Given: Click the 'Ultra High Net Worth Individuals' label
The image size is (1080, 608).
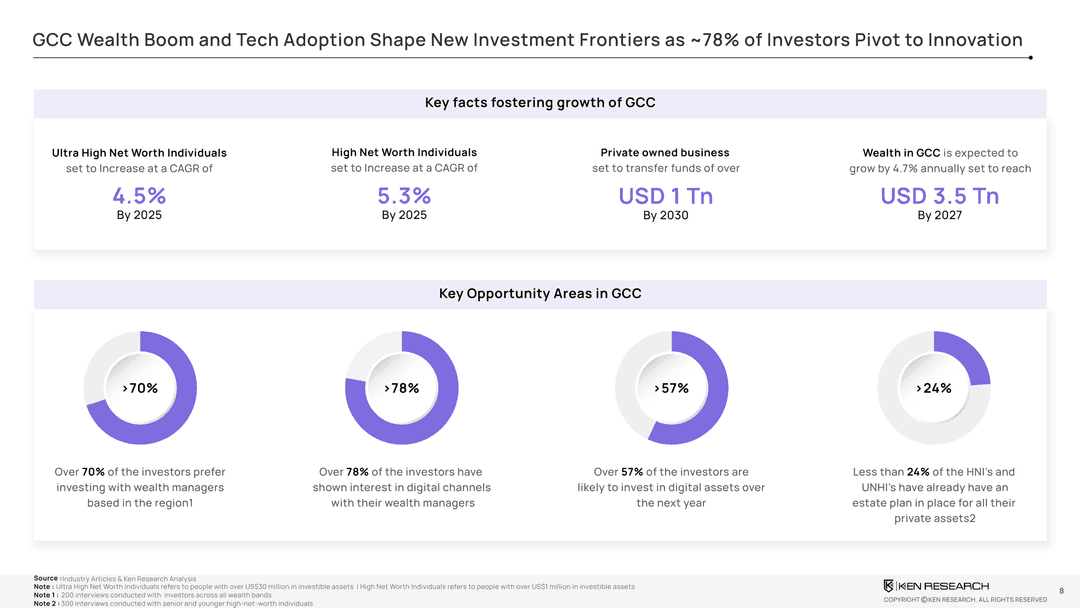Looking at the screenshot, I should [139, 153].
